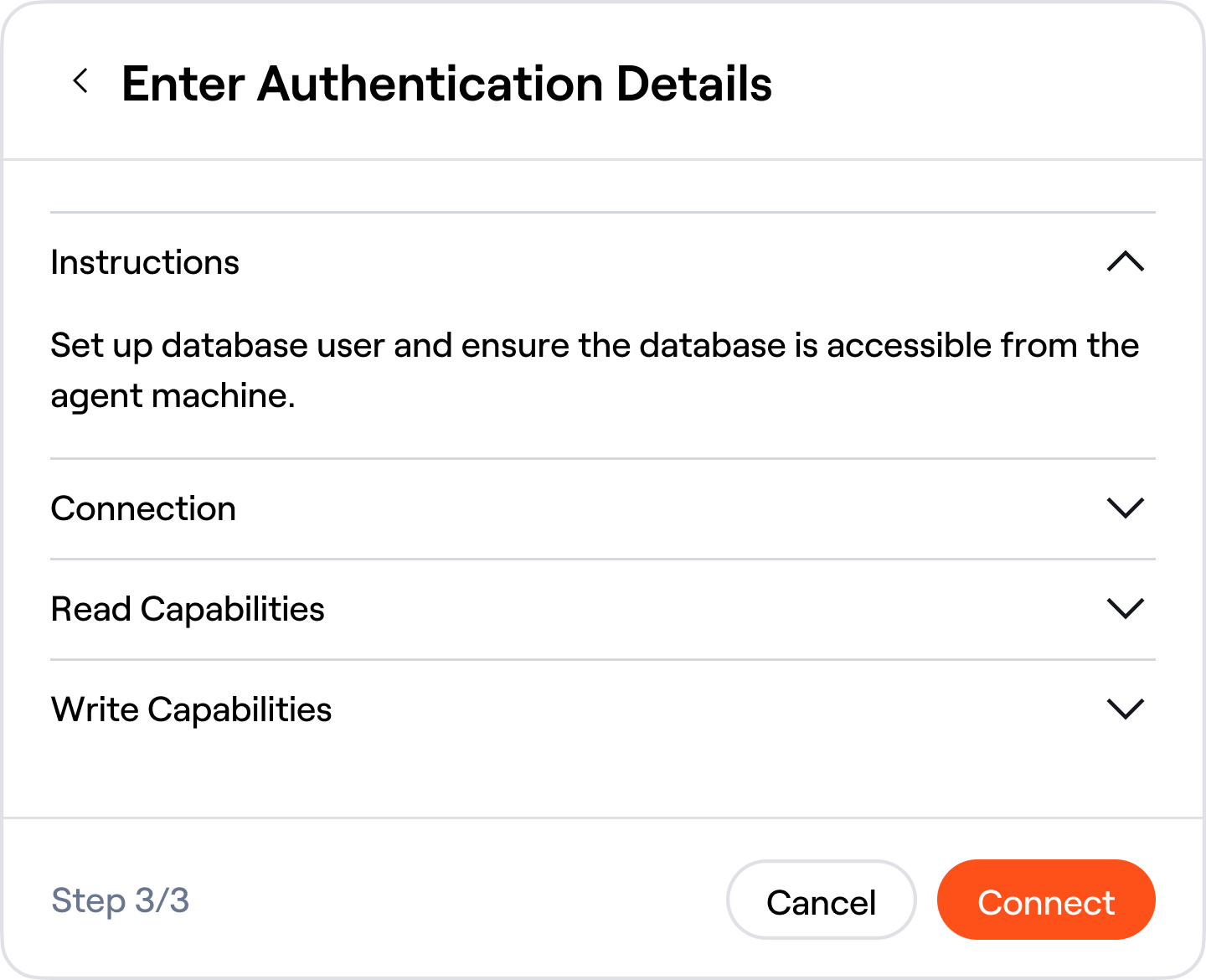Click the Connection down chevron icon

tap(1125, 508)
